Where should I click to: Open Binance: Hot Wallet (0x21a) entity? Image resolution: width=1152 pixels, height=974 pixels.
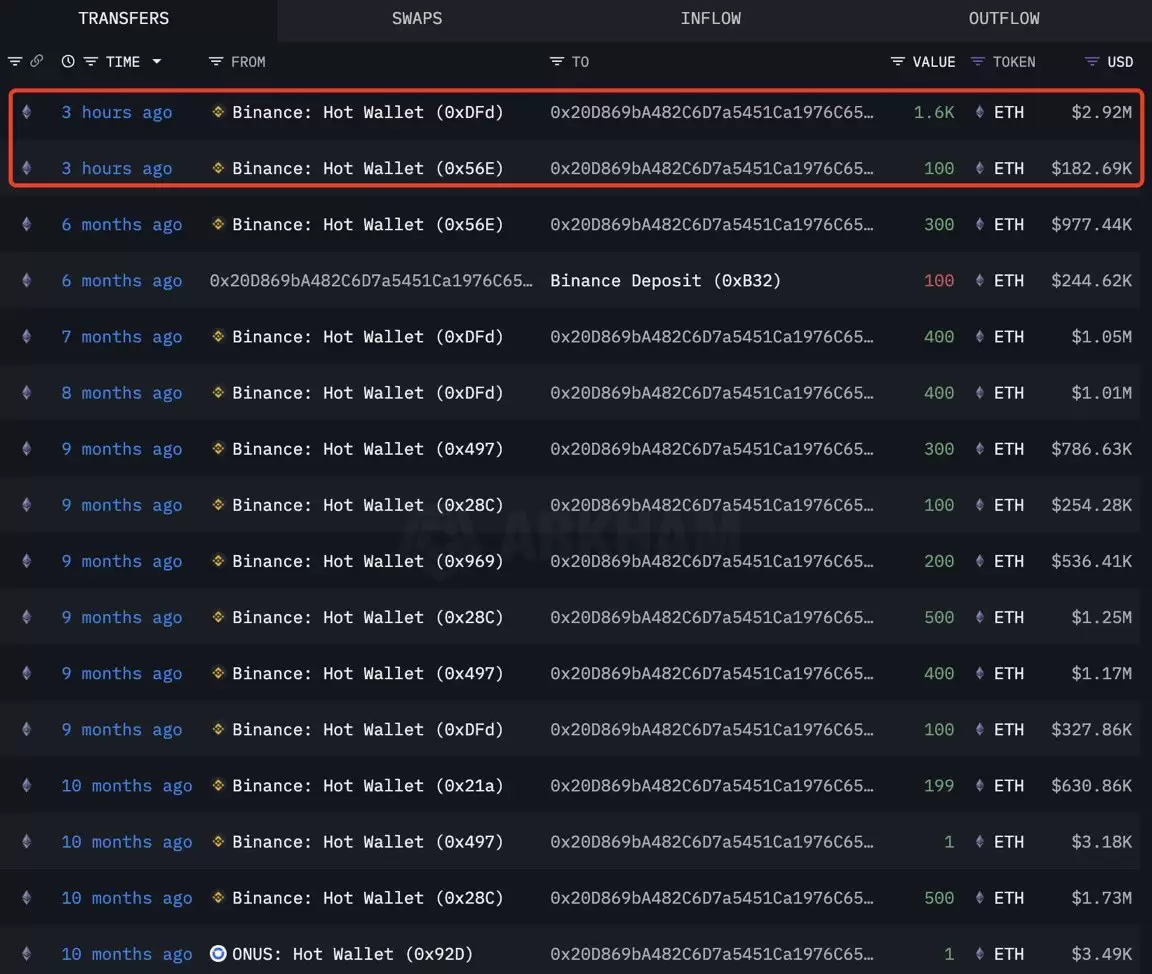[367, 785]
